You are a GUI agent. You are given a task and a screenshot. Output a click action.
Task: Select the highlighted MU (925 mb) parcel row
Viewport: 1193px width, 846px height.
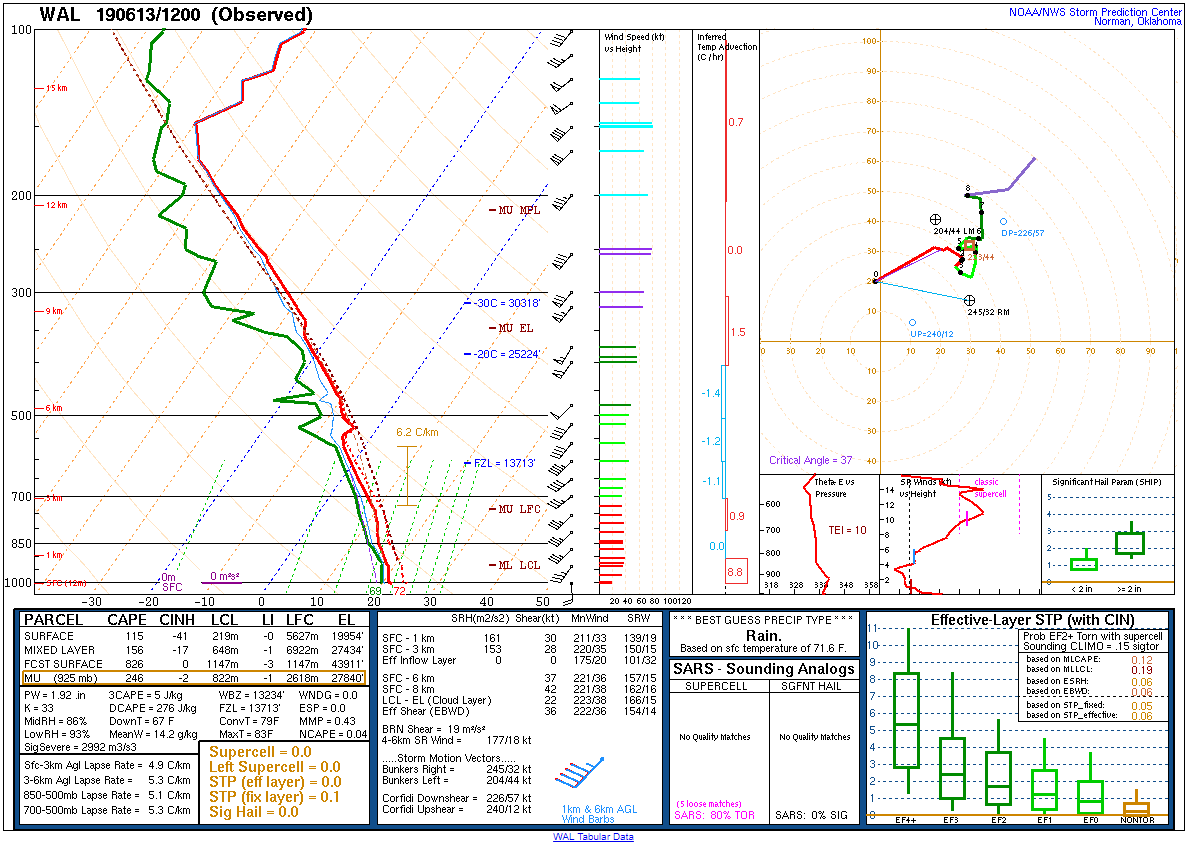(195, 678)
